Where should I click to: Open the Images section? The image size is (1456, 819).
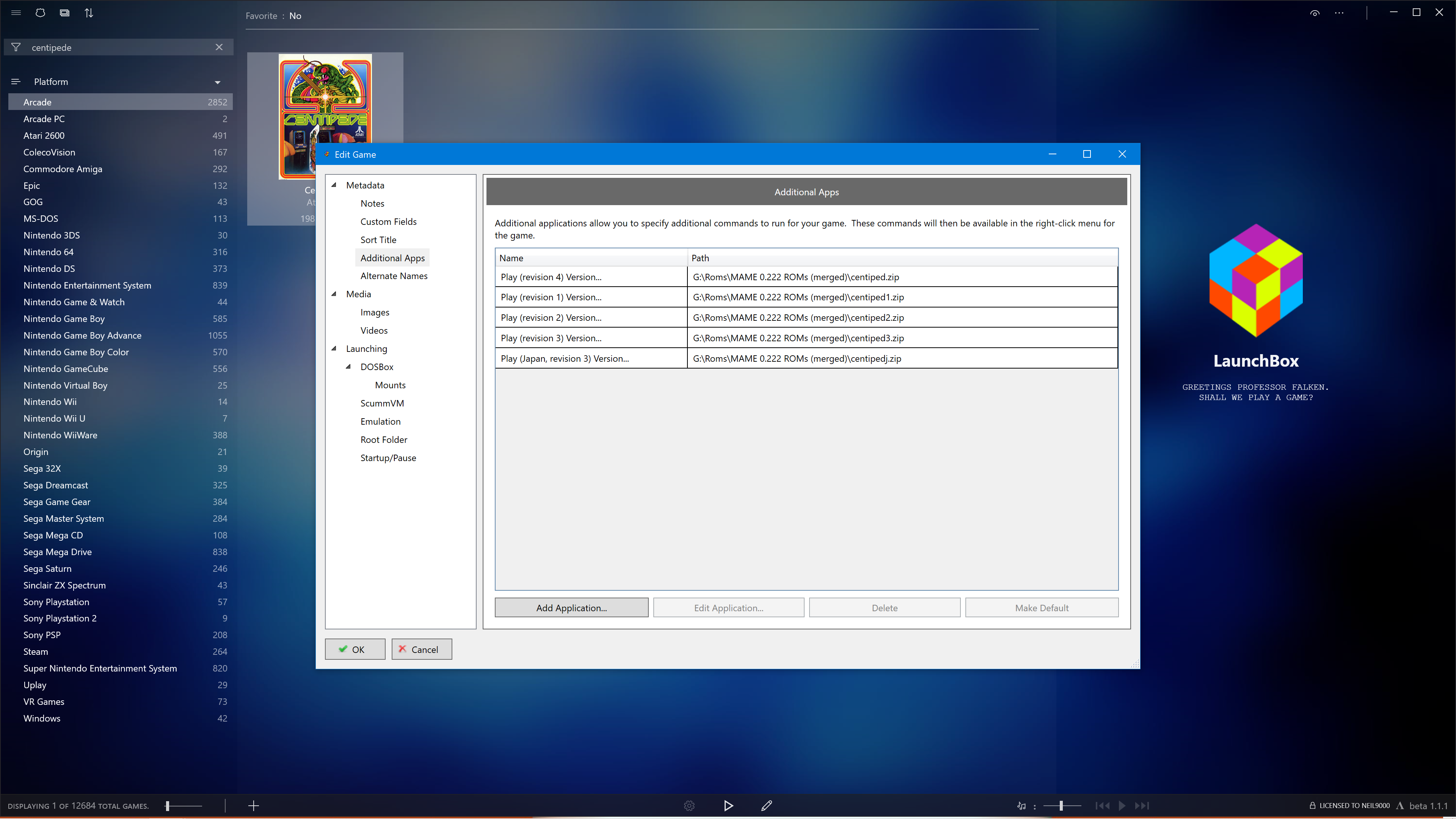[375, 312]
